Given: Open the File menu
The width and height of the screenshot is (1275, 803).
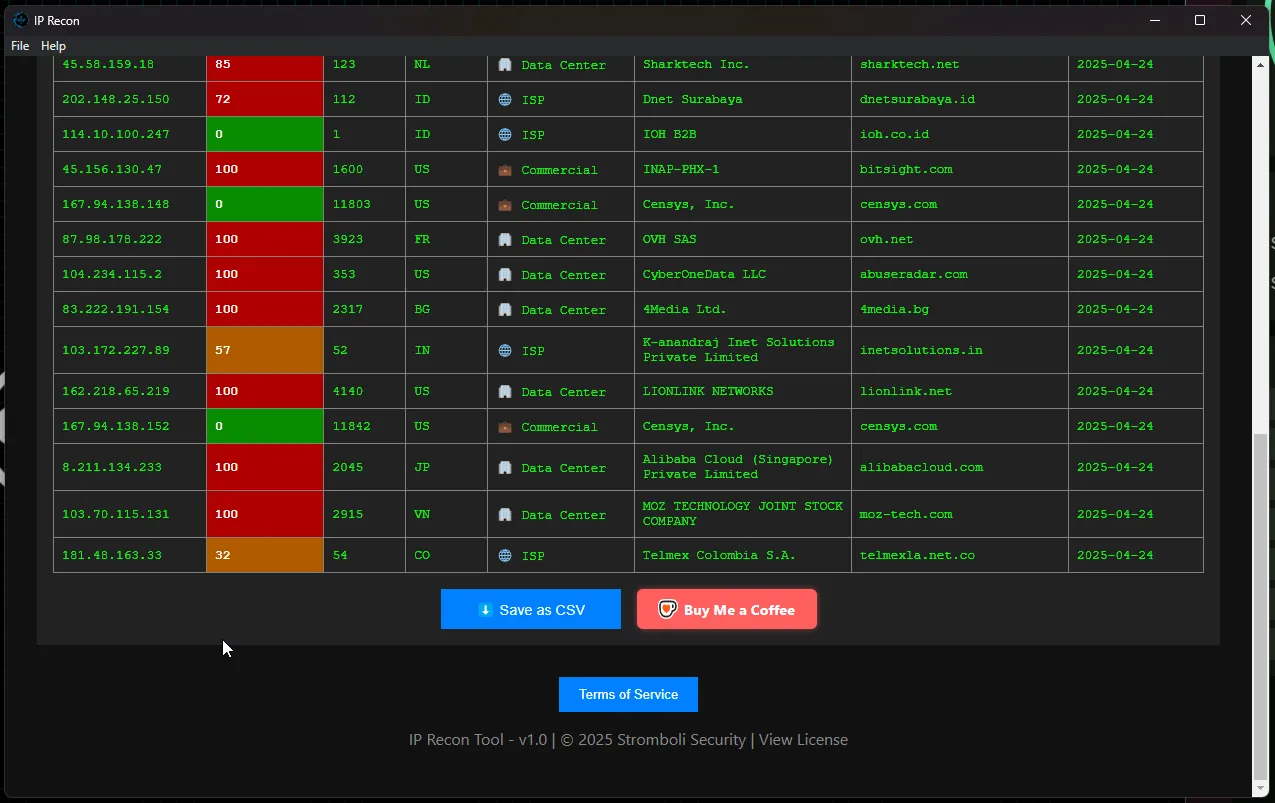Looking at the screenshot, I should [20, 46].
